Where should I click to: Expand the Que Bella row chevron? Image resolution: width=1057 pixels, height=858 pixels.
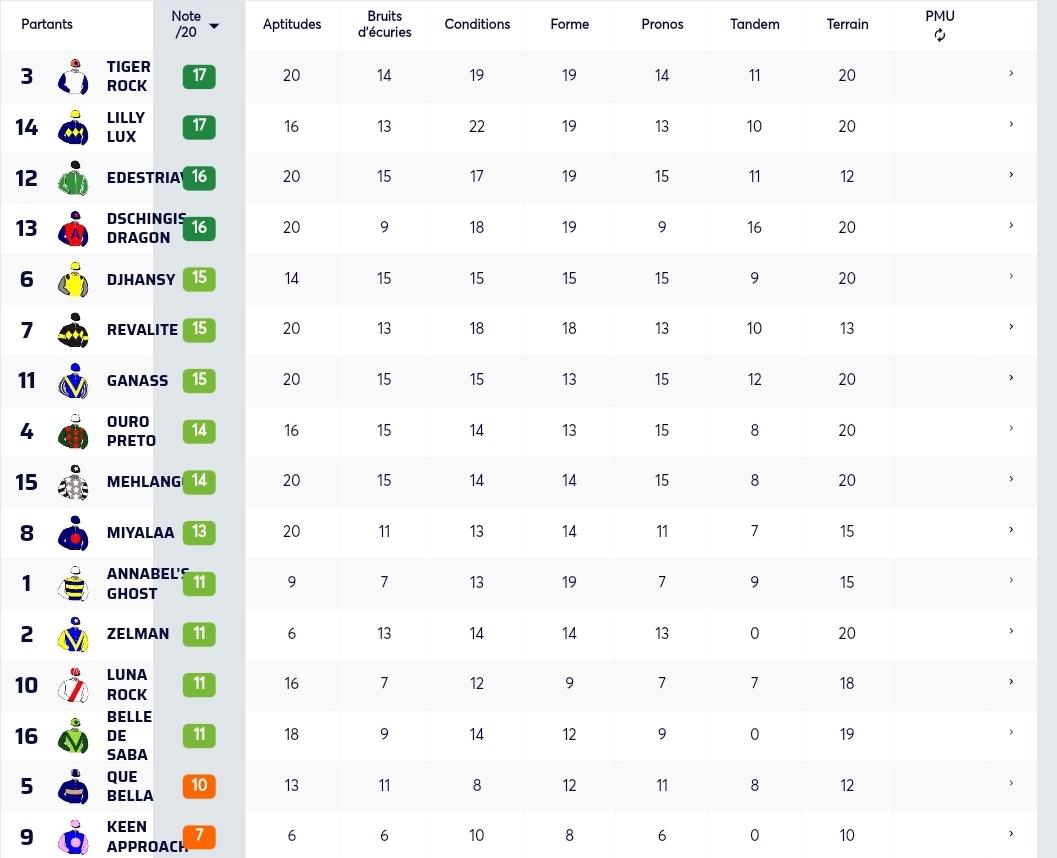pos(1011,783)
